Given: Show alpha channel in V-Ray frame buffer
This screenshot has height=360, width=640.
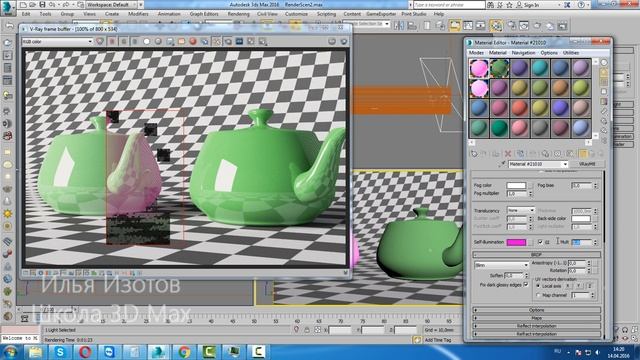Looking at the screenshot, I should click(x=147, y=42).
